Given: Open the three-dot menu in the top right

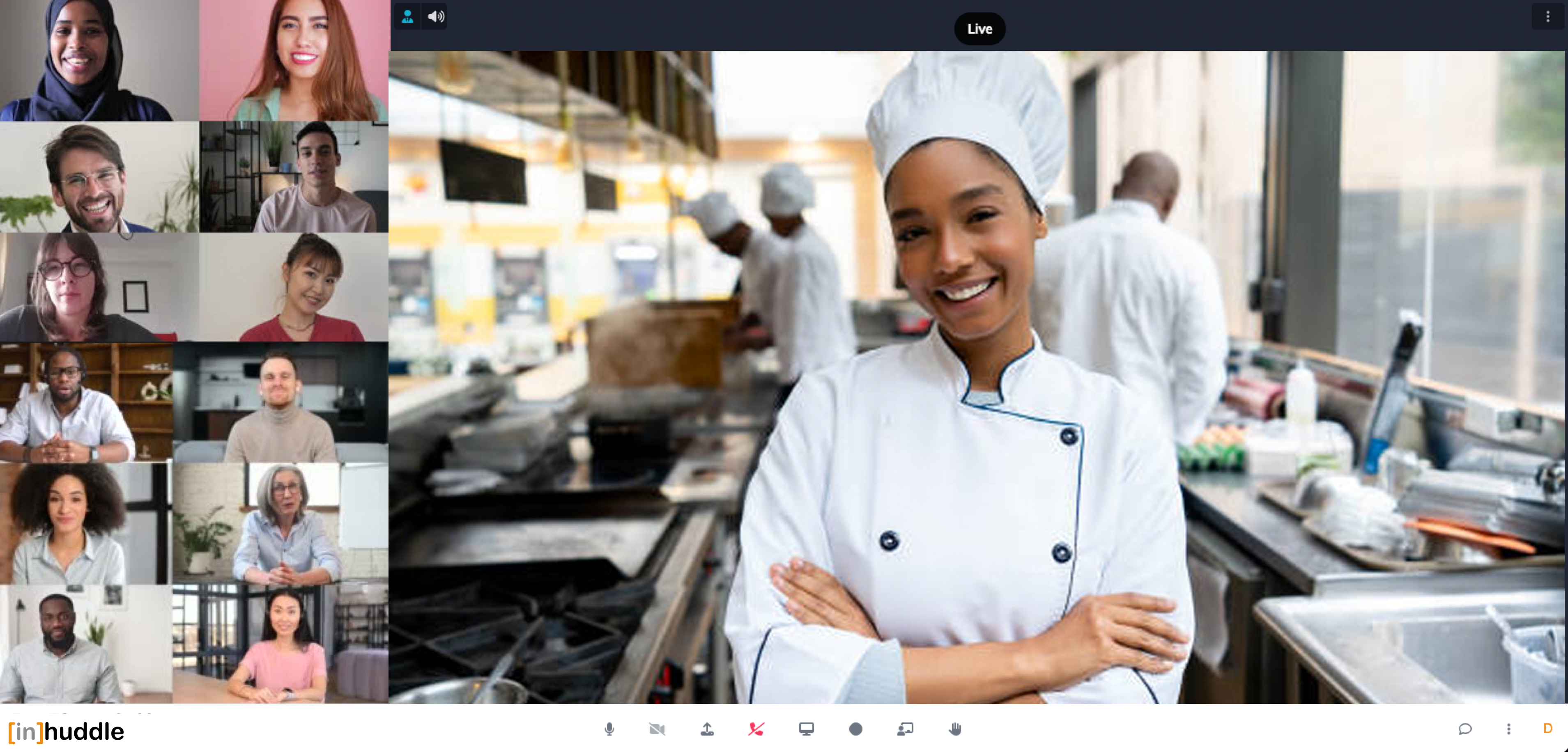Looking at the screenshot, I should [x=1547, y=16].
